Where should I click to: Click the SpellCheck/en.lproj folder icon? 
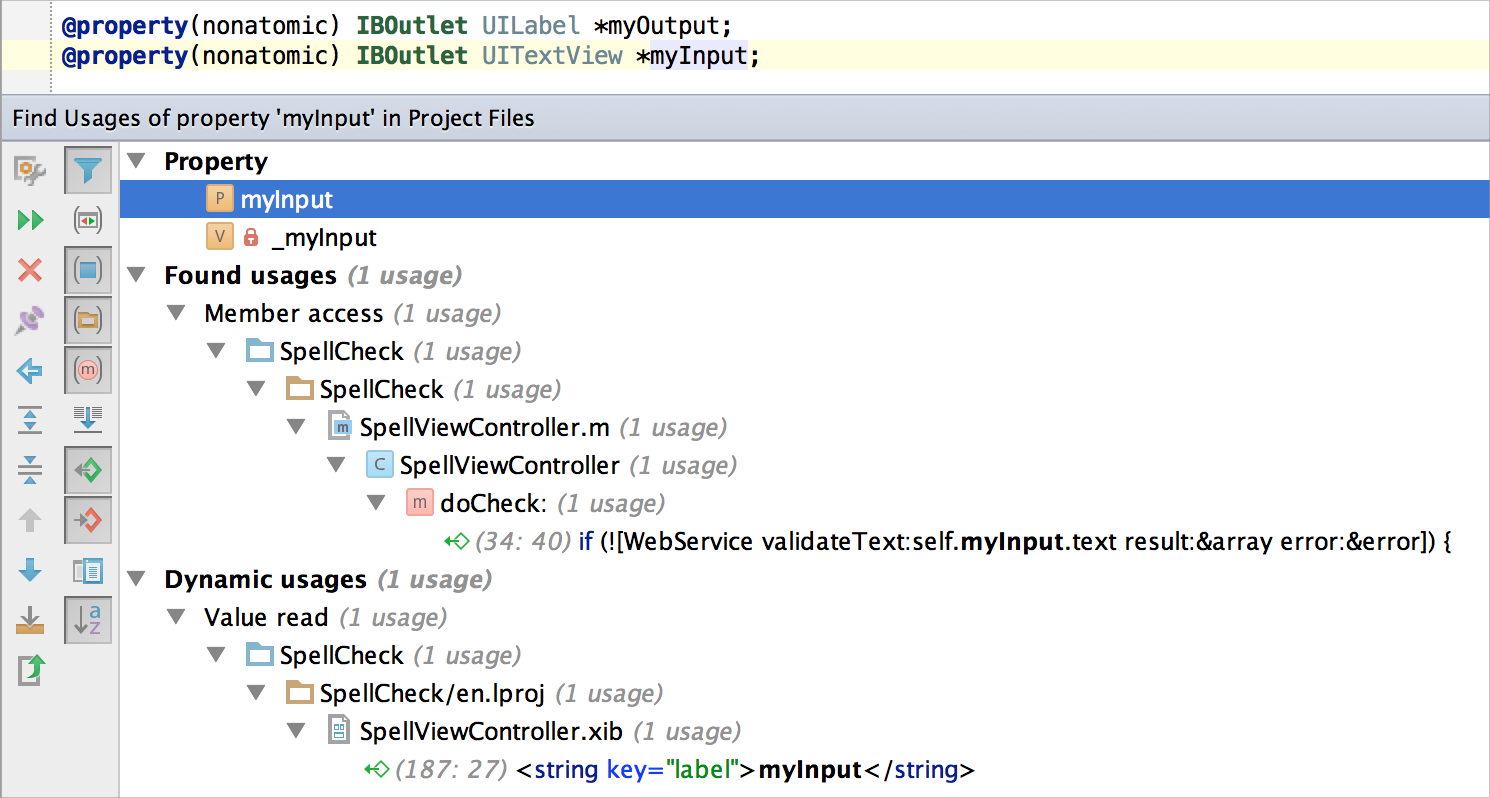pyautogui.click(x=300, y=693)
